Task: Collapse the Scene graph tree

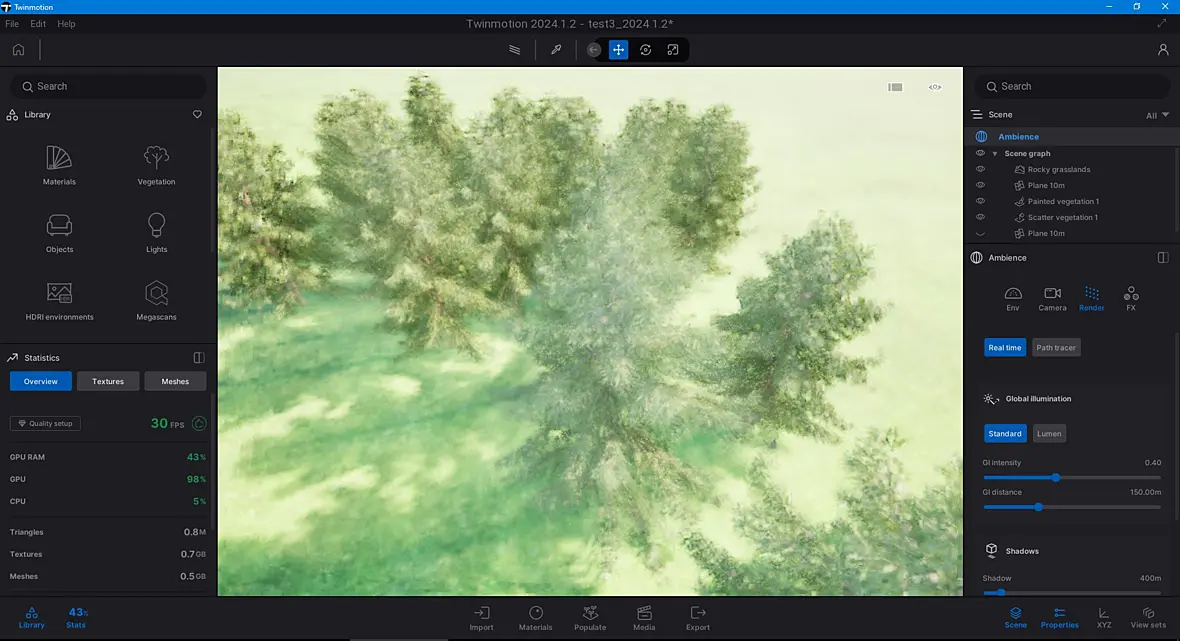Action: tap(995, 153)
